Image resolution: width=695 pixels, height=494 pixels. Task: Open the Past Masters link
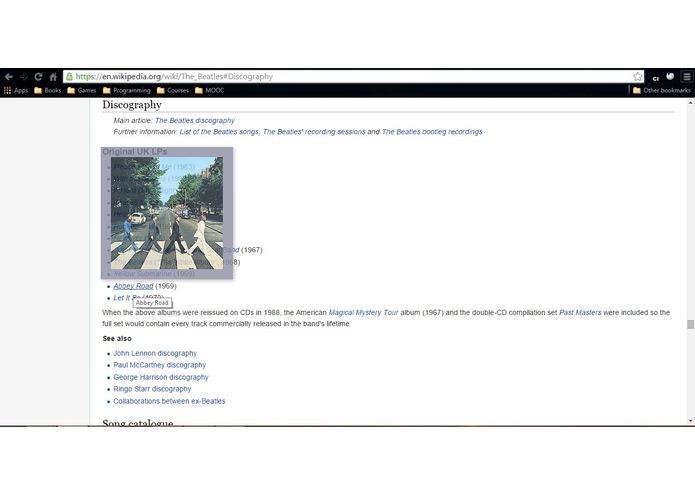(x=580, y=313)
